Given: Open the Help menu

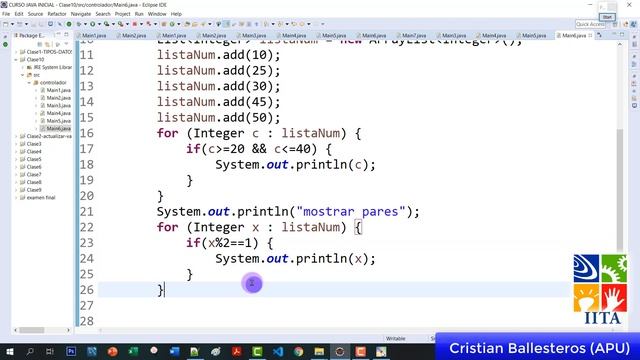Looking at the screenshot, I should pyautogui.click(x=176, y=14).
